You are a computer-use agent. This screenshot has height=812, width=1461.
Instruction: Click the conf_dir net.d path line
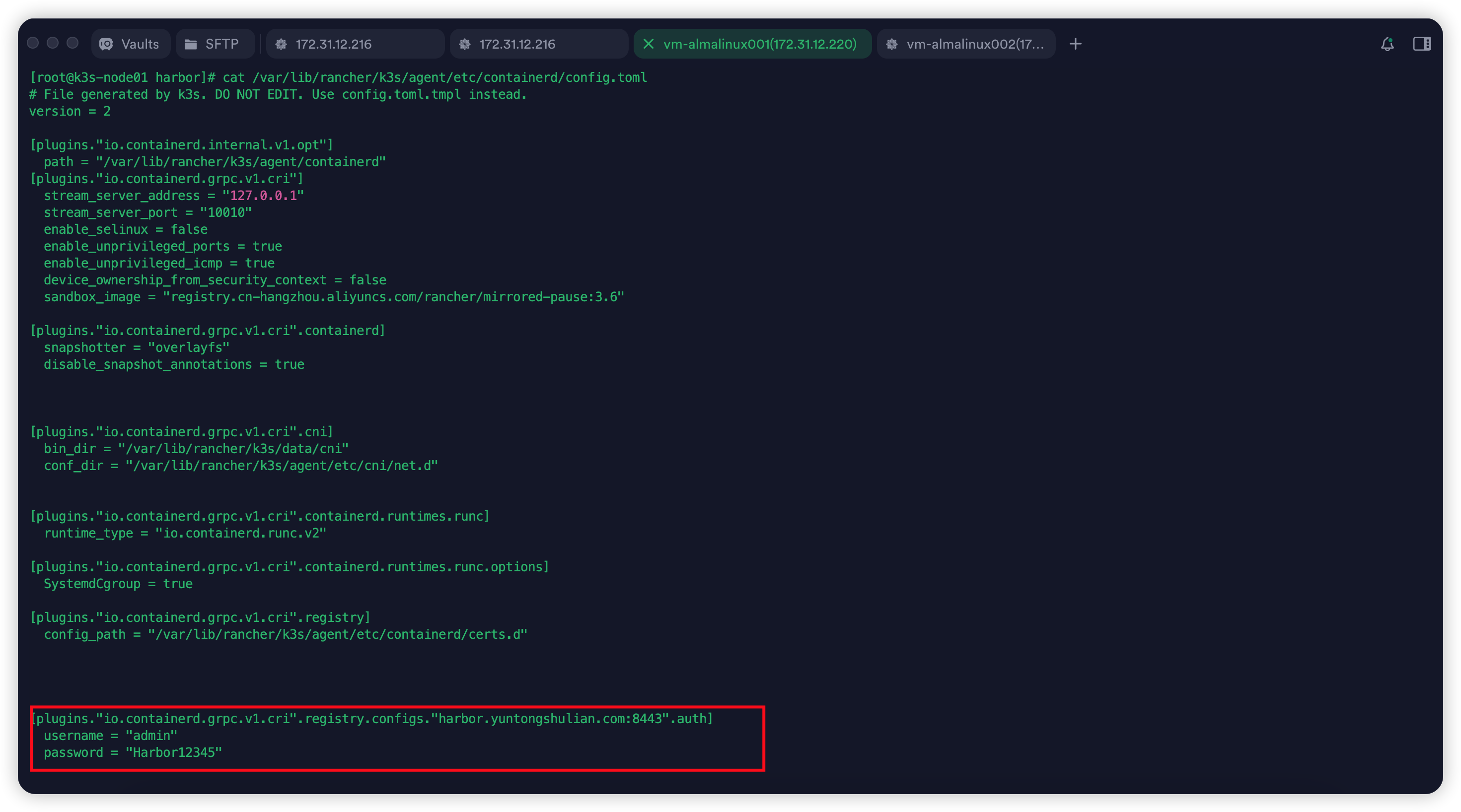click(241, 466)
